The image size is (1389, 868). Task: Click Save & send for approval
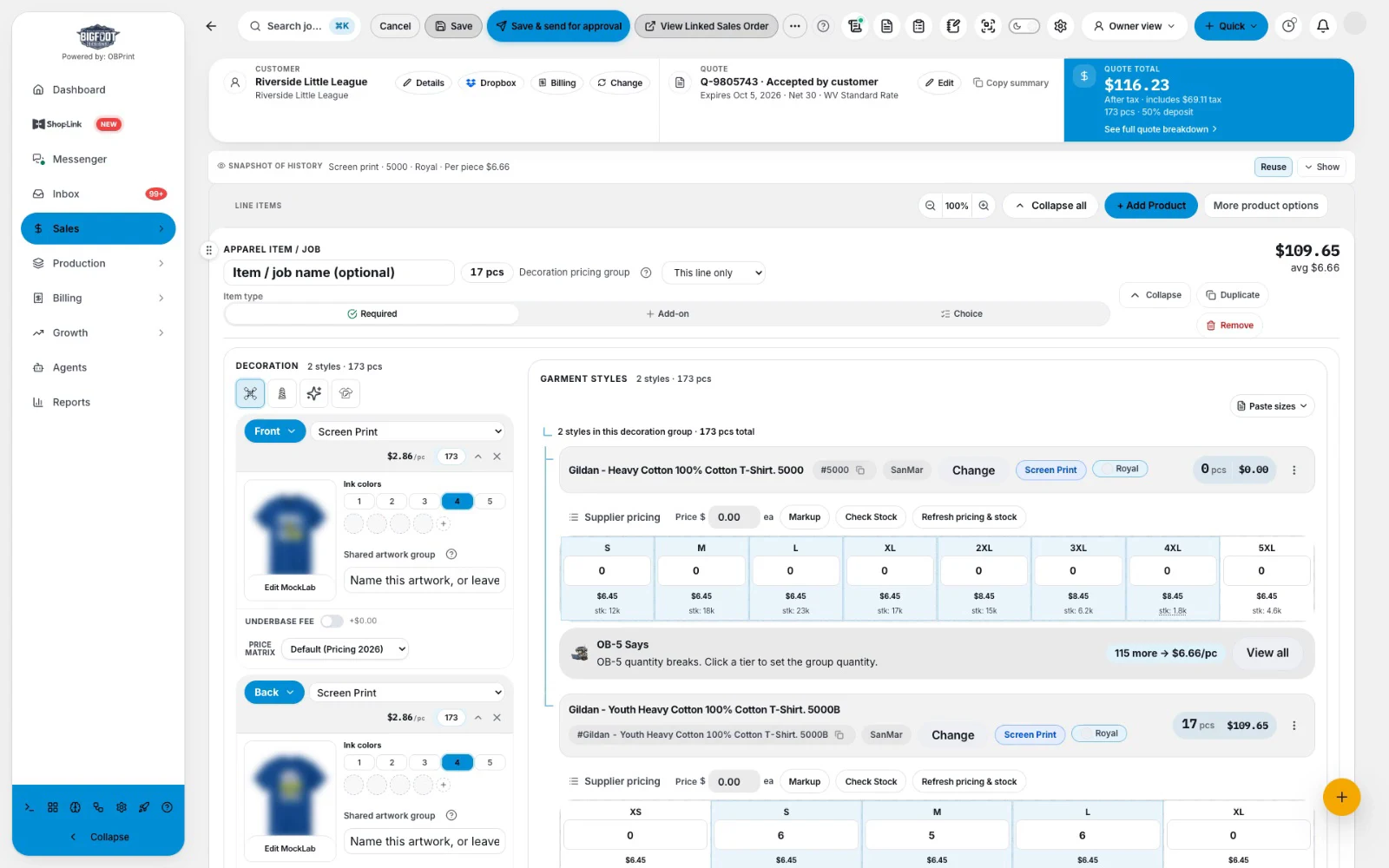[x=558, y=26]
